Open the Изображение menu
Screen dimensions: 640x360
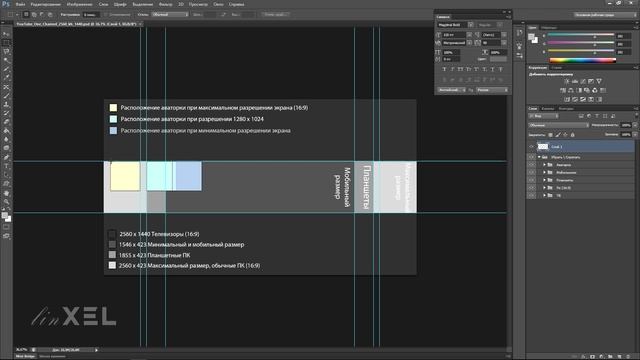tap(79, 4)
